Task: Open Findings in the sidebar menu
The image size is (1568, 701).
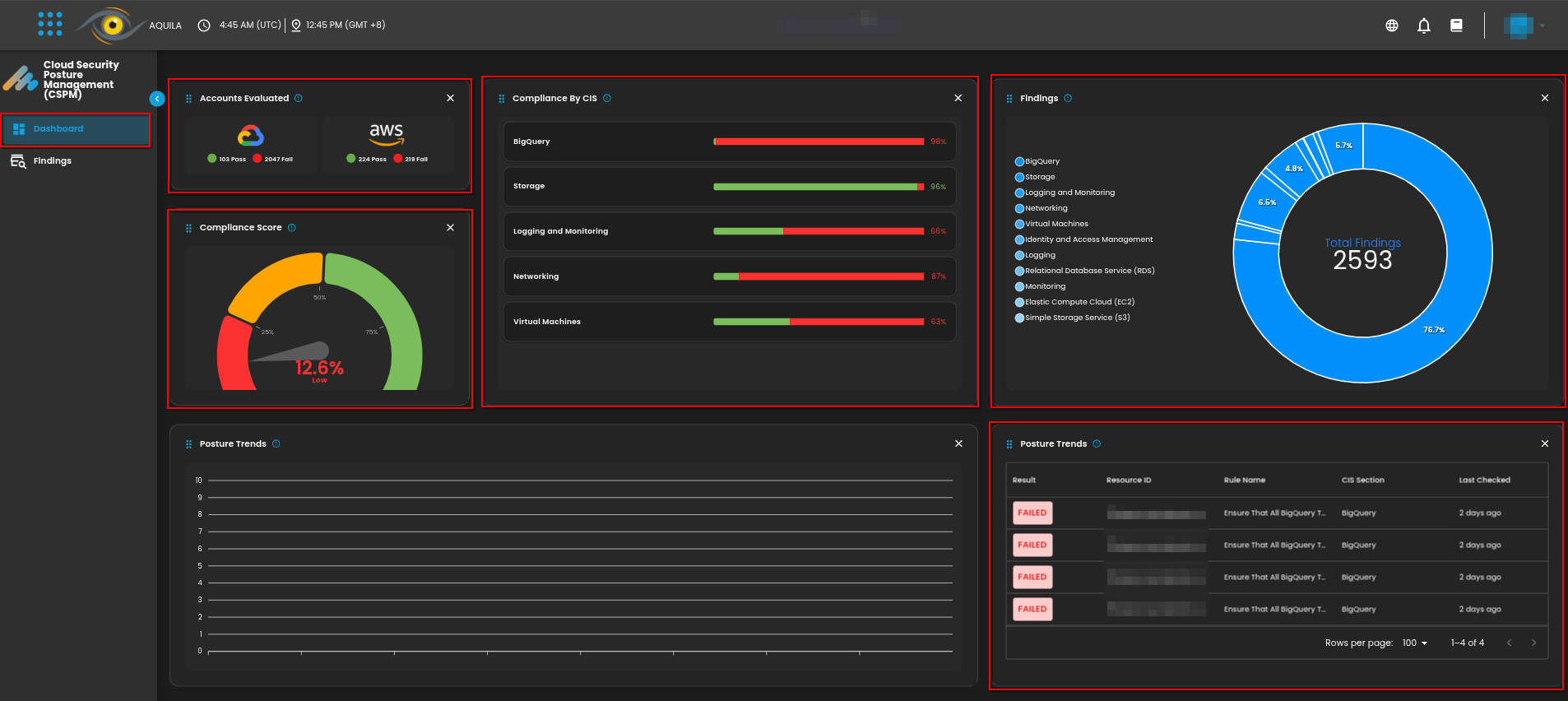Action: [52, 161]
